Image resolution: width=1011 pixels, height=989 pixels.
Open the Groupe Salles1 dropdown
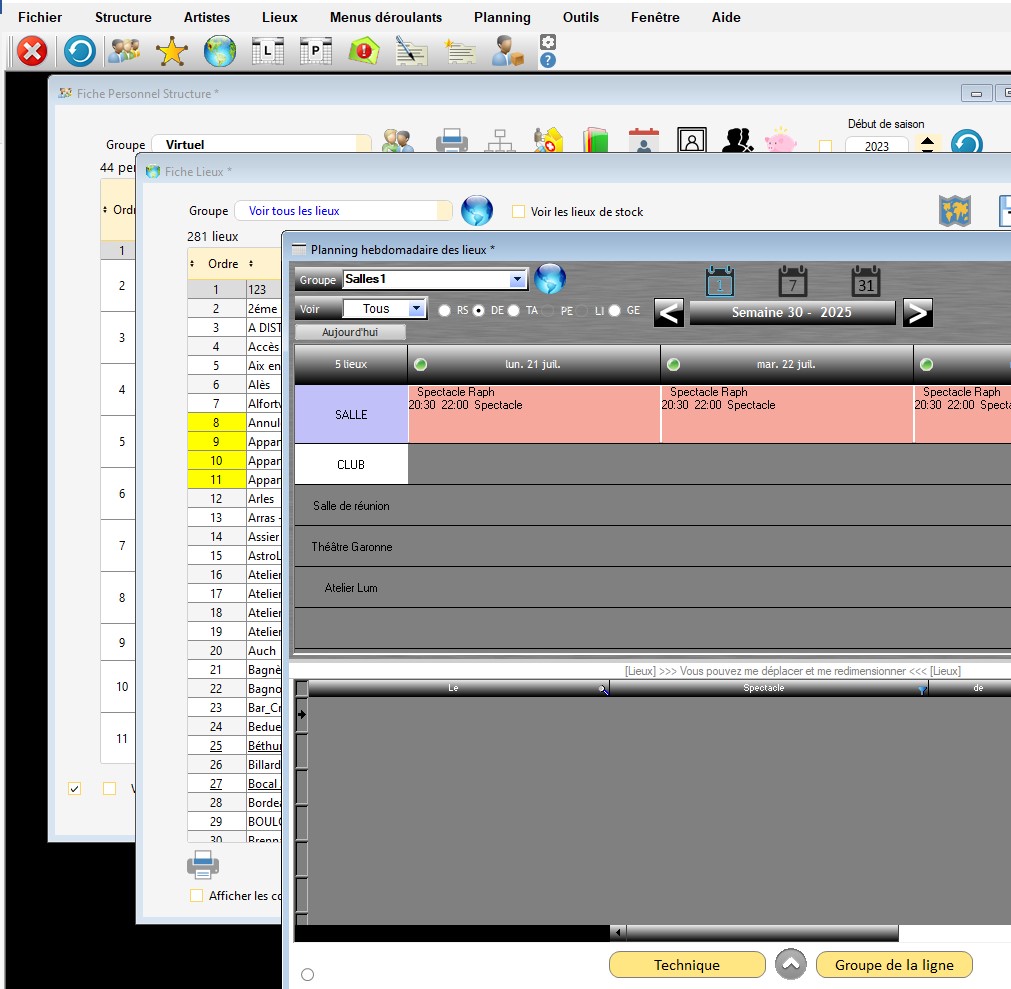(517, 280)
